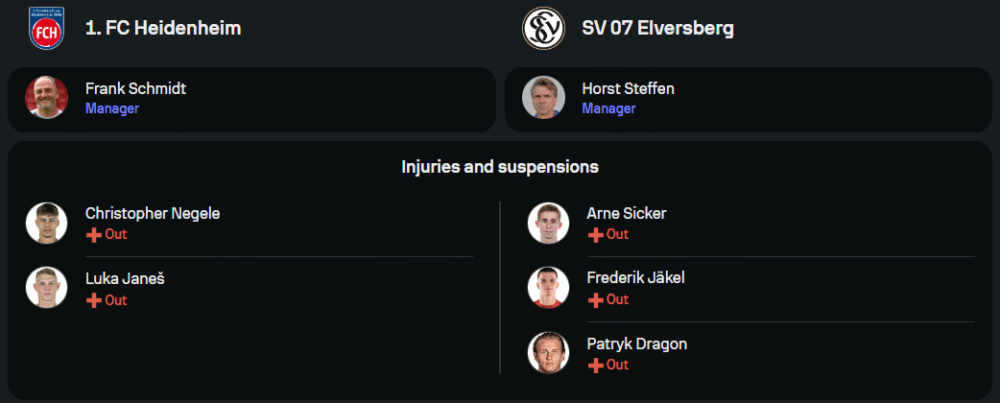Image resolution: width=1000 pixels, height=403 pixels.
Task: Open the Patryk Dragon player name link
Action: pyautogui.click(x=637, y=344)
